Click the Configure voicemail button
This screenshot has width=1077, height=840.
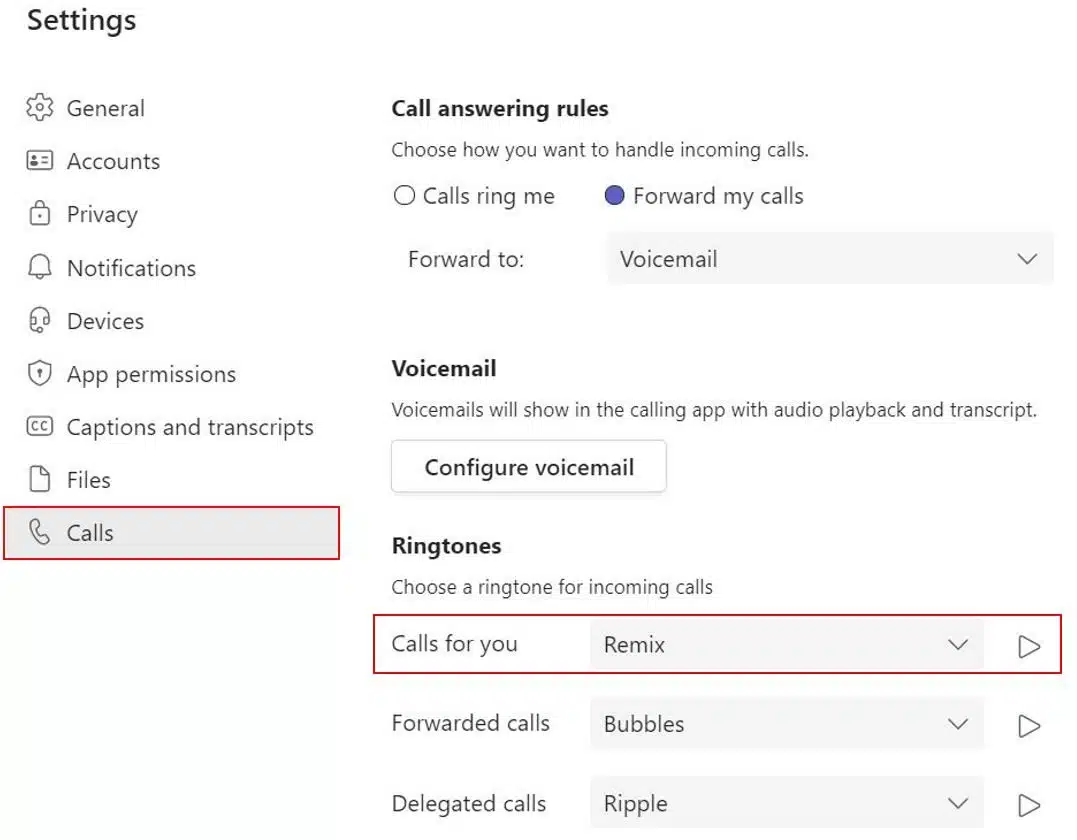click(528, 467)
